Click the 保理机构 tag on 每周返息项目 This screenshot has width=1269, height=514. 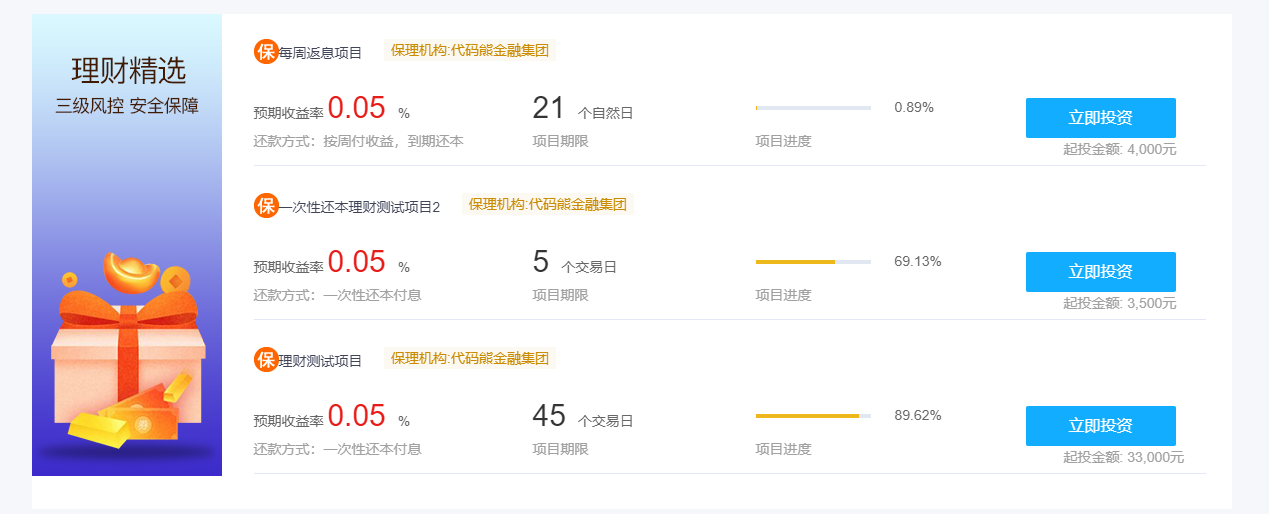click(470, 50)
